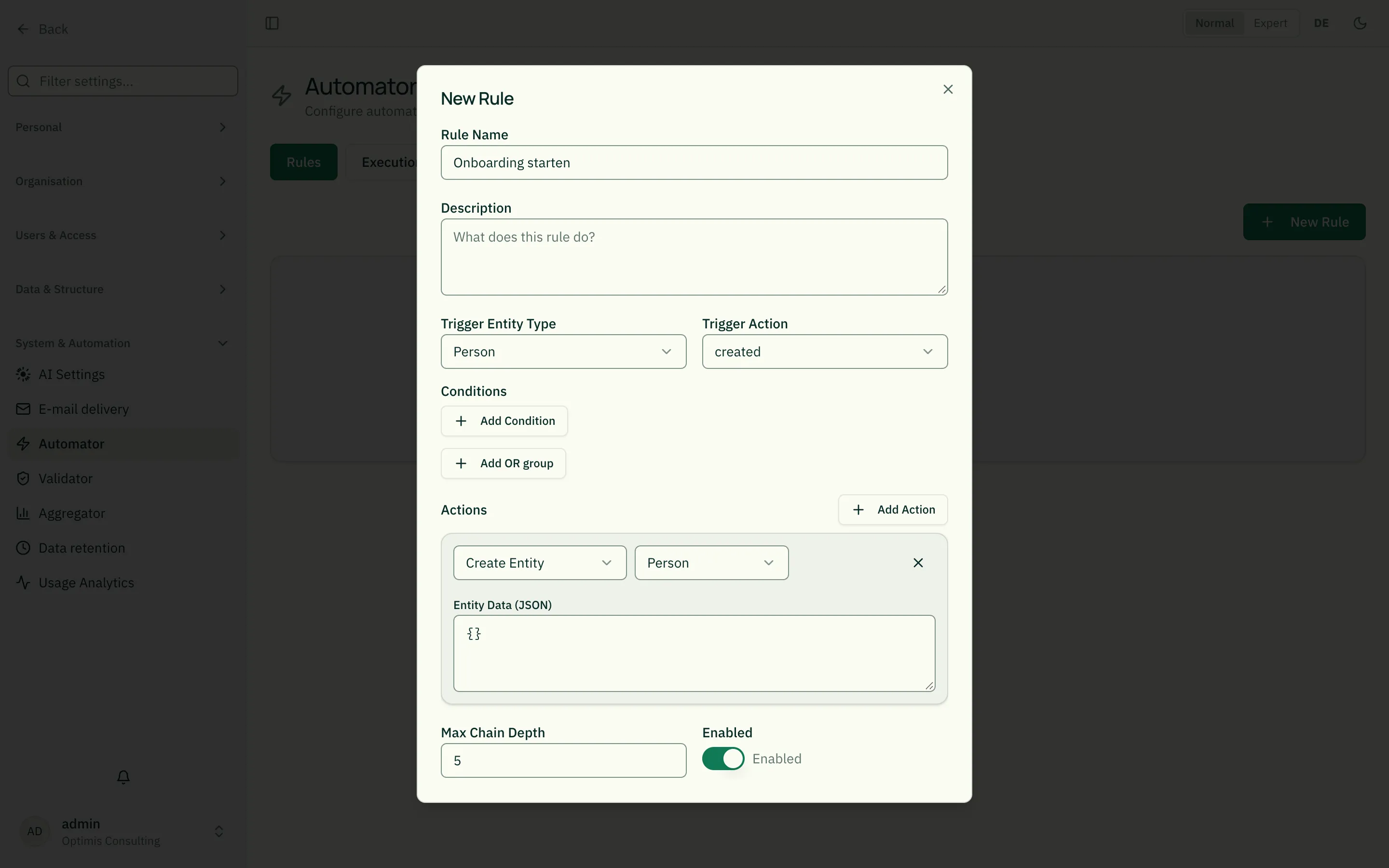Focus the Max Chain Depth field
The width and height of the screenshot is (1389, 868).
coord(564,761)
